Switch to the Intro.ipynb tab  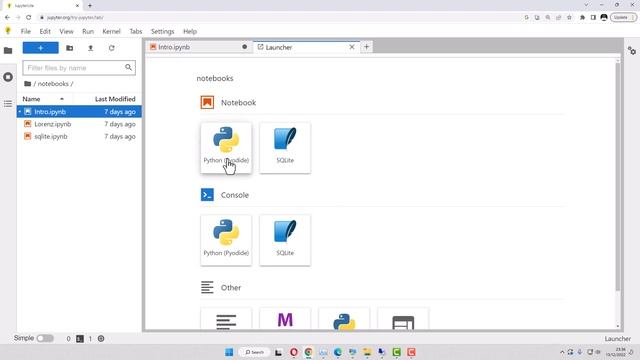[198, 47]
